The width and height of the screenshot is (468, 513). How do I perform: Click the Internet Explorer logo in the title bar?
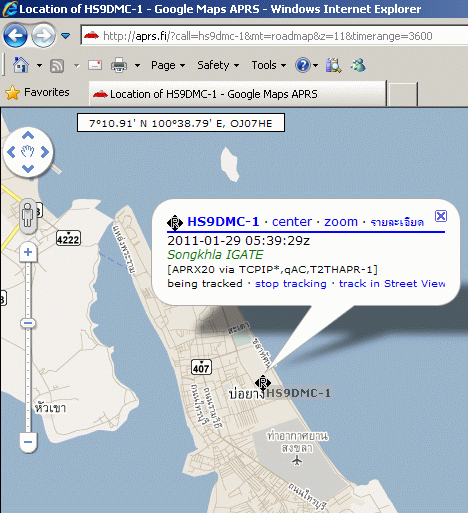10,9
